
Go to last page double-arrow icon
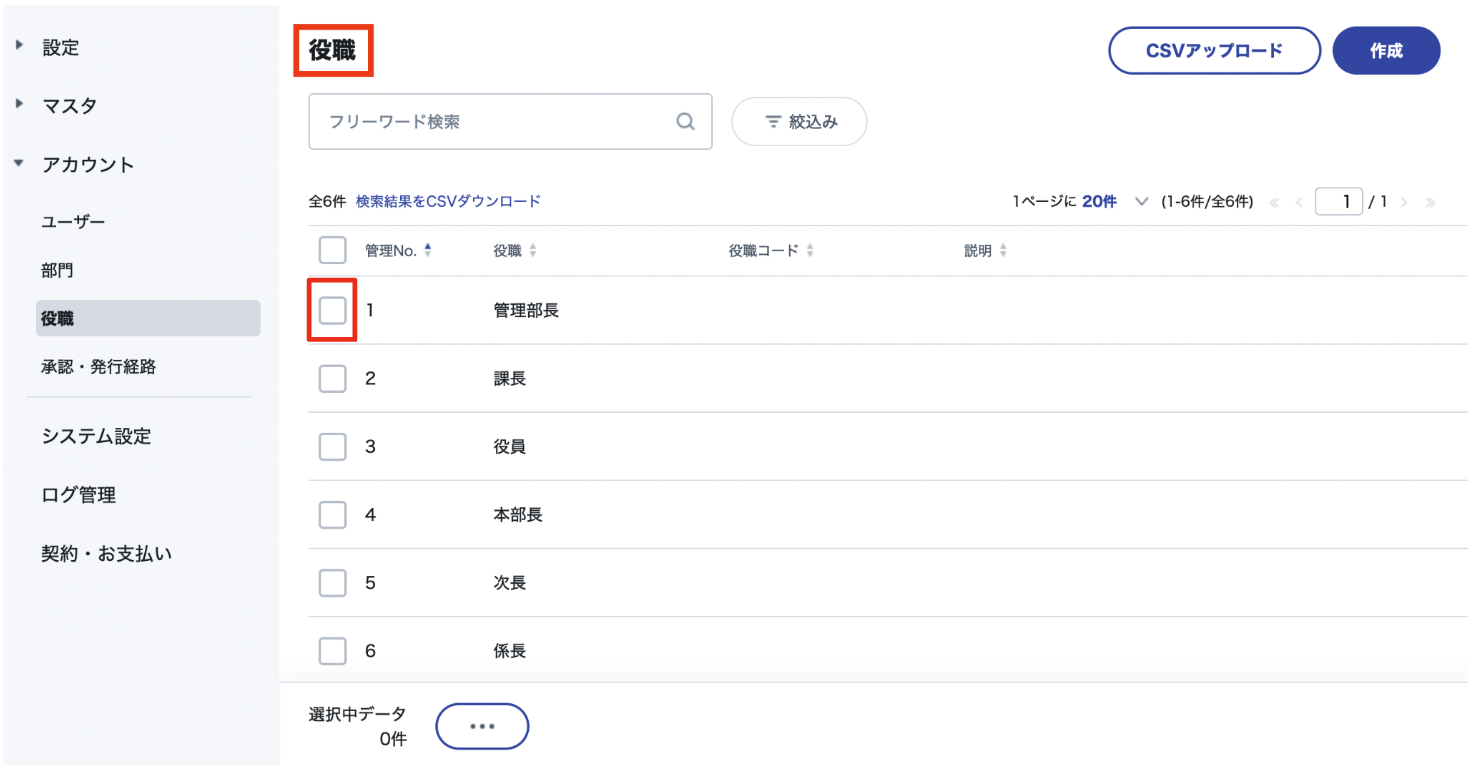click(x=1430, y=202)
